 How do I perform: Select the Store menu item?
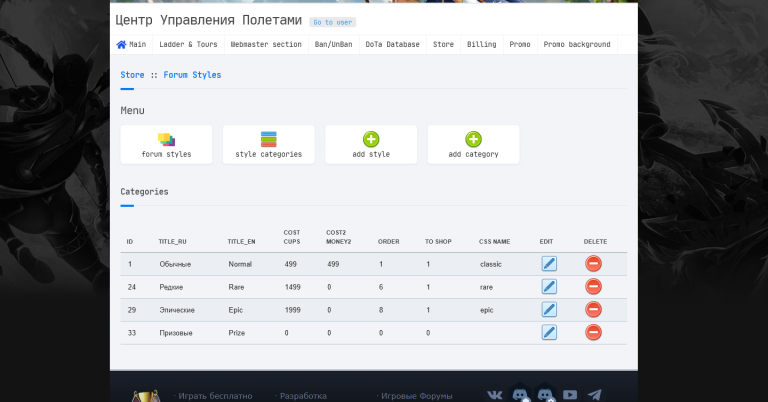coord(443,45)
